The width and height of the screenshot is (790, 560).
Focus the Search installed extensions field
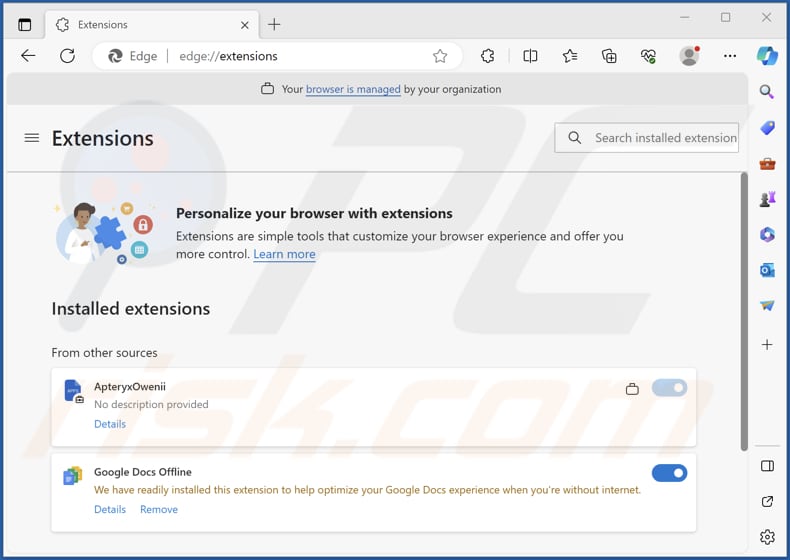coord(646,138)
